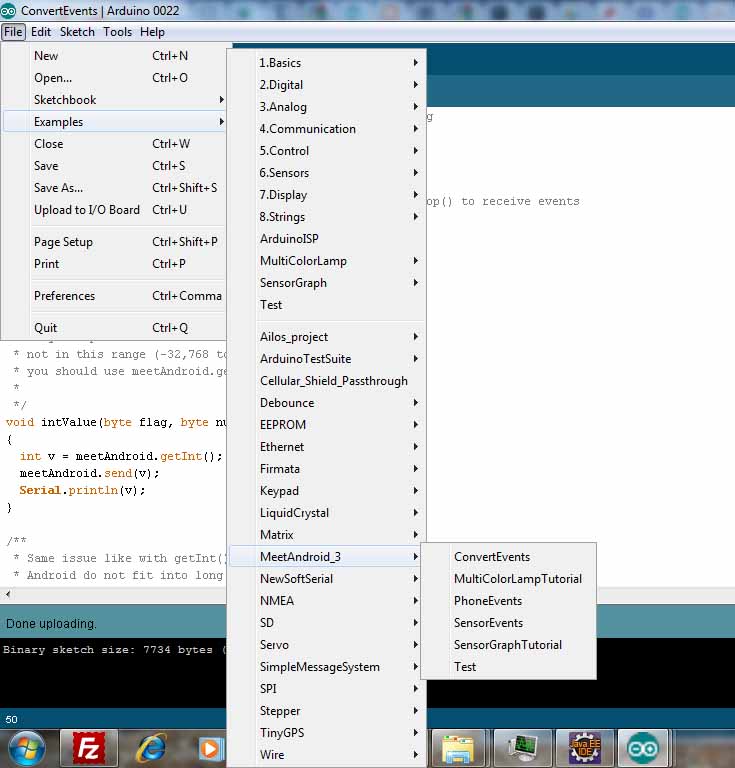Image resolution: width=735 pixels, height=768 pixels.
Task: Open Preferences from the File menu
Action: 114,296
